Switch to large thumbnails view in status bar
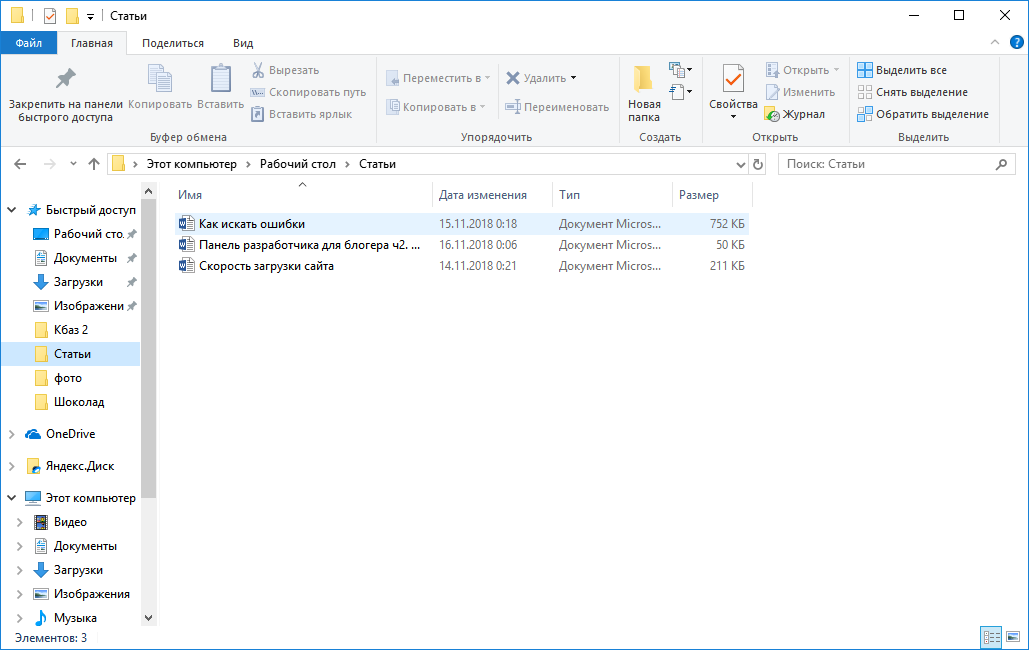The width and height of the screenshot is (1029, 650). tap(1013, 637)
